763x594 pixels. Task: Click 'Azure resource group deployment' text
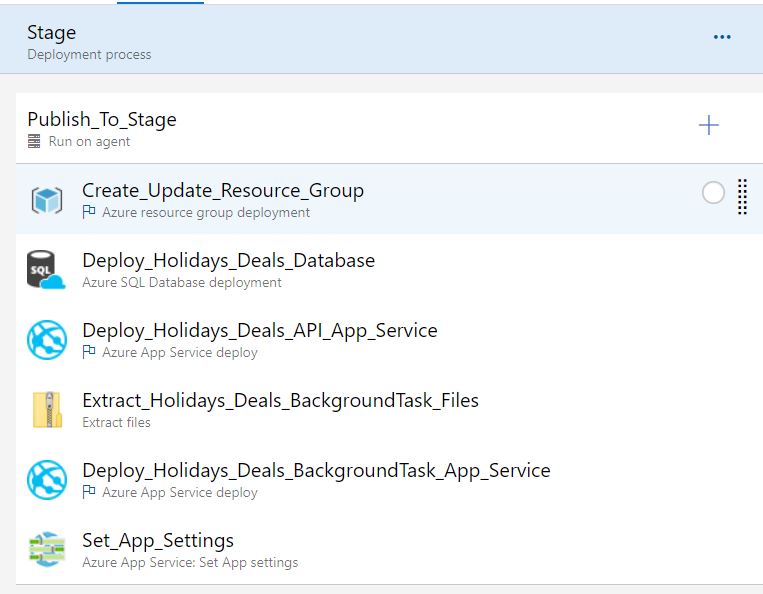click(206, 213)
